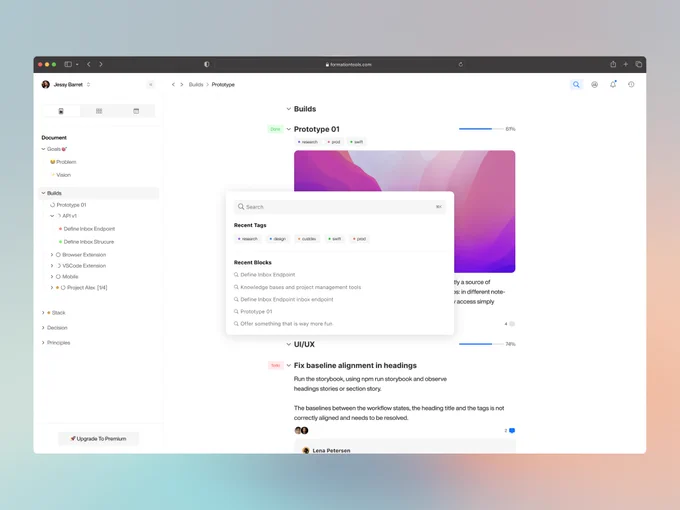Click the Safari address bar

pyautogui.click(x=349, y=64)
